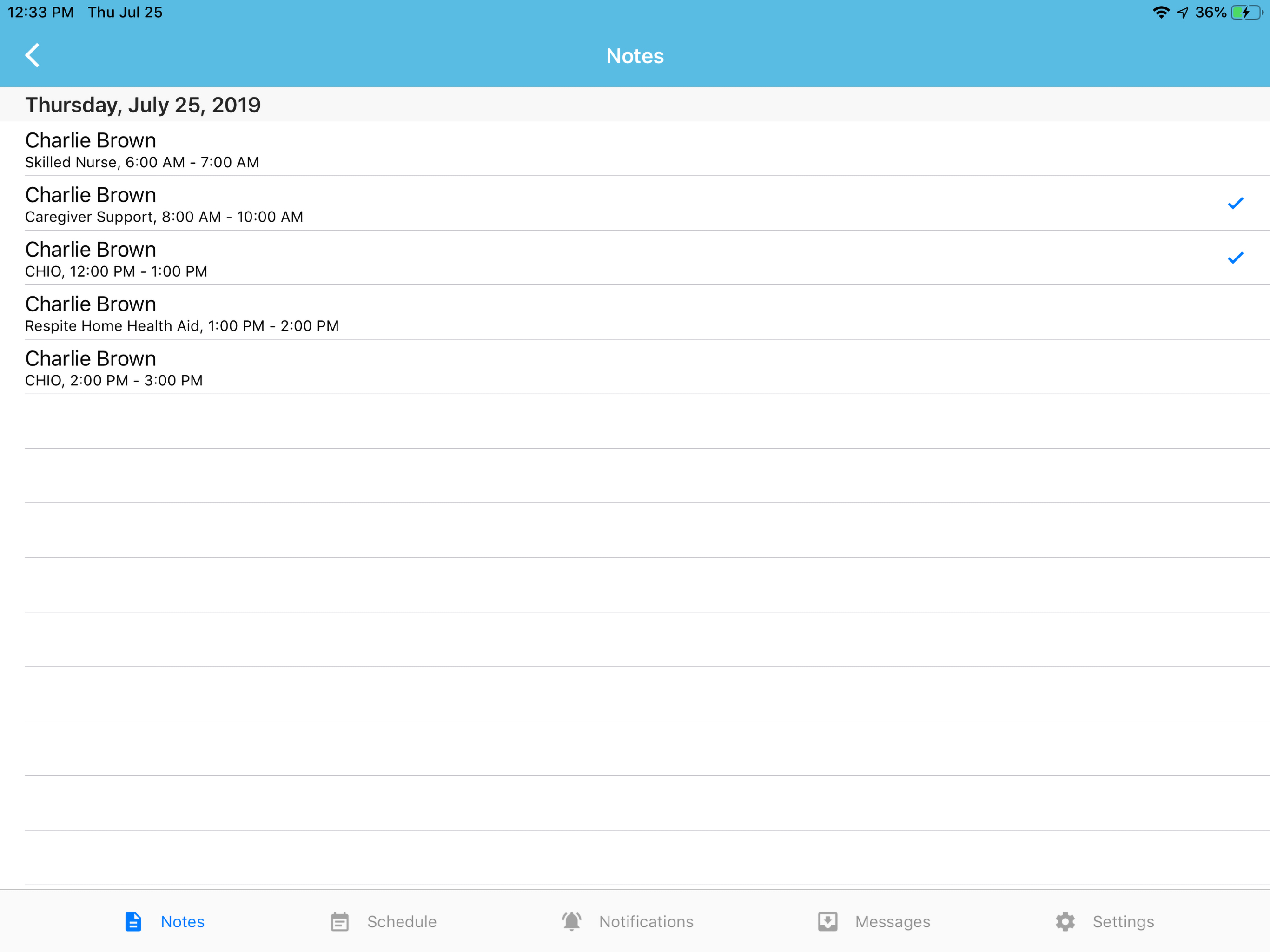Switch to the Settings tab label
This screenshot has width=1270, height=952.
[1123, 922]
